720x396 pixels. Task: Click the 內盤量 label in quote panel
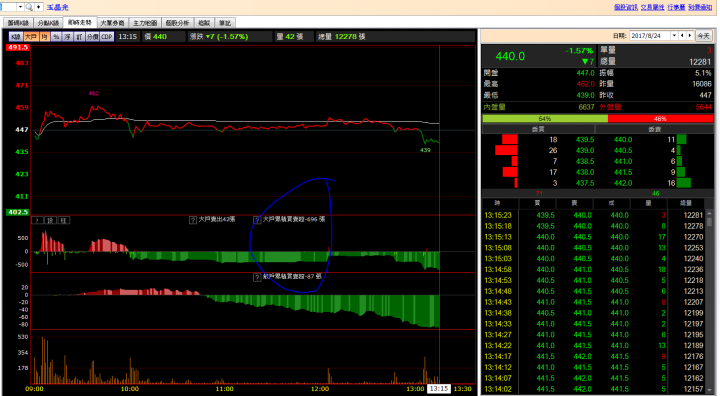point(495,107)
